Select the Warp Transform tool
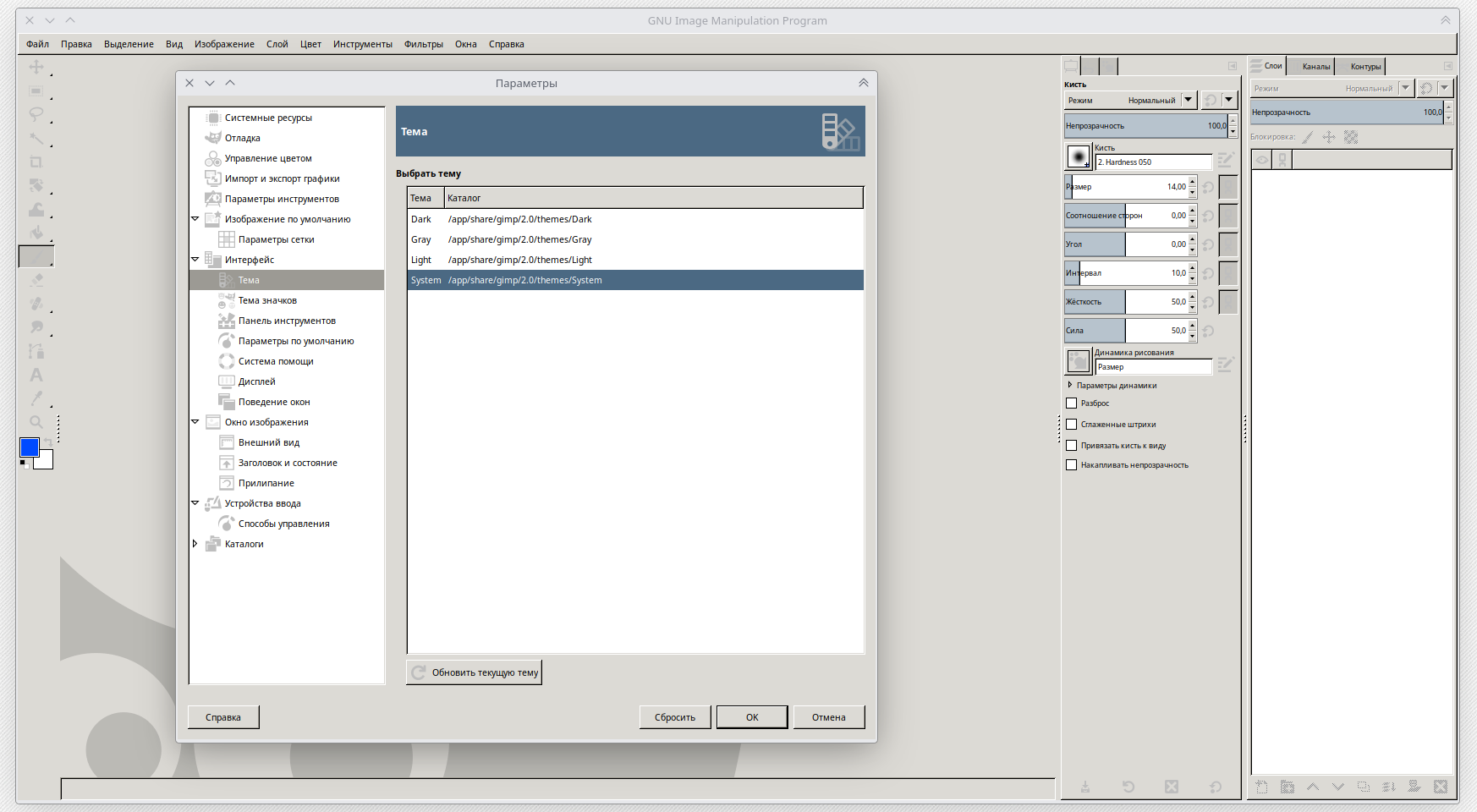The width and height of the screenshot is (1477, 812). tap(36, 209)
